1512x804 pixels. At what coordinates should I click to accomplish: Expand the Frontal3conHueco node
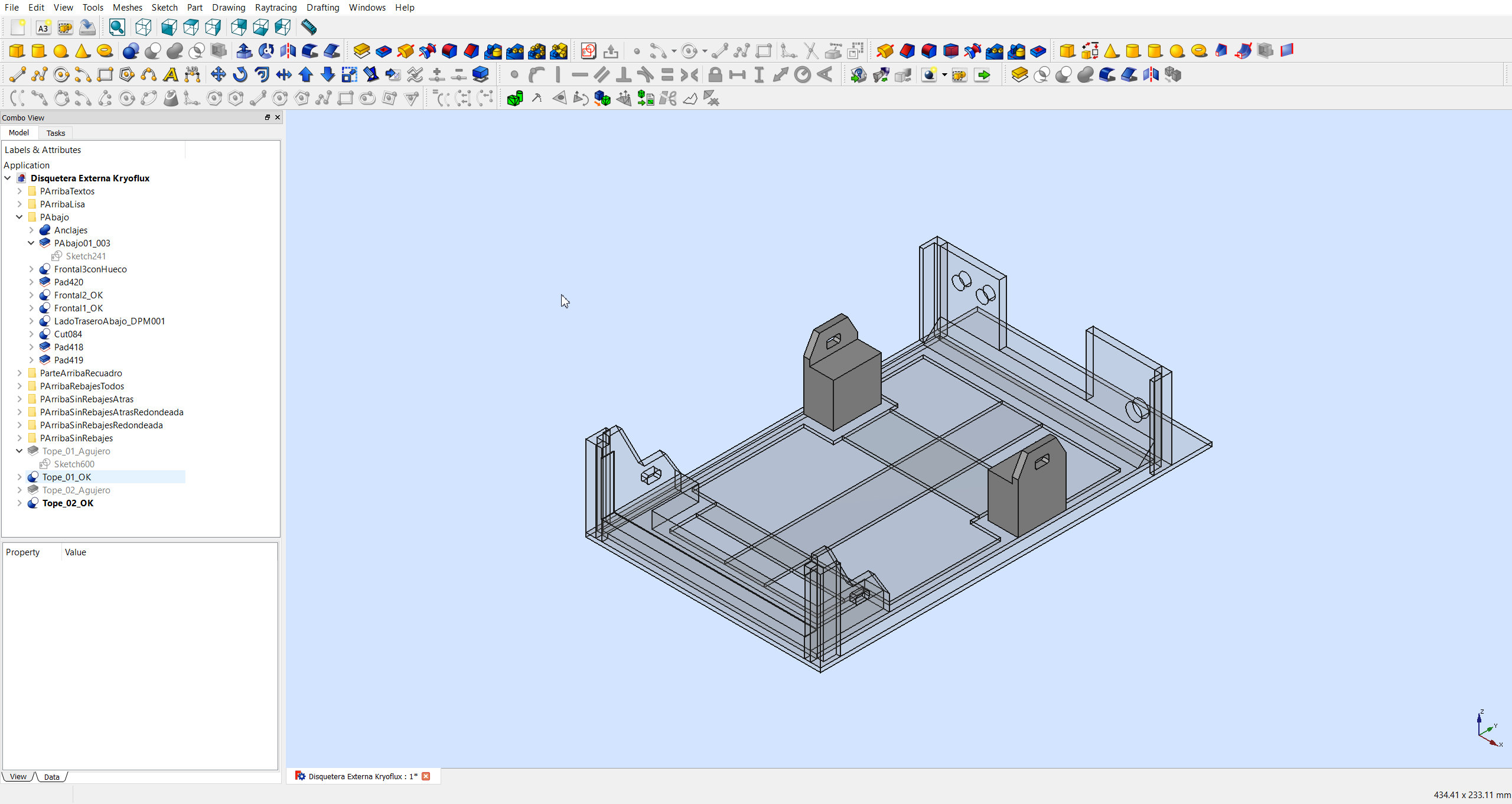tap(31, 269)
